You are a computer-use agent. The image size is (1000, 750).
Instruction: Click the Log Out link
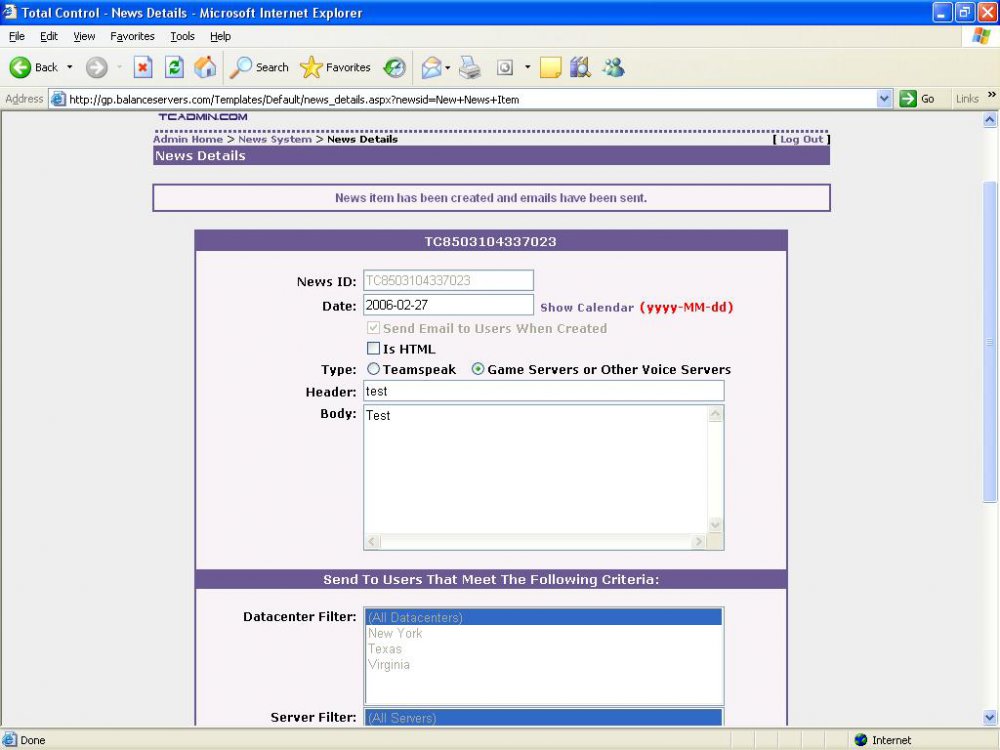(801, 139)
